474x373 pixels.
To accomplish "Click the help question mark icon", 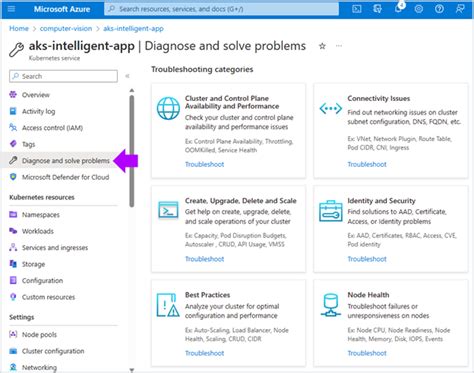I will [439, 9].
